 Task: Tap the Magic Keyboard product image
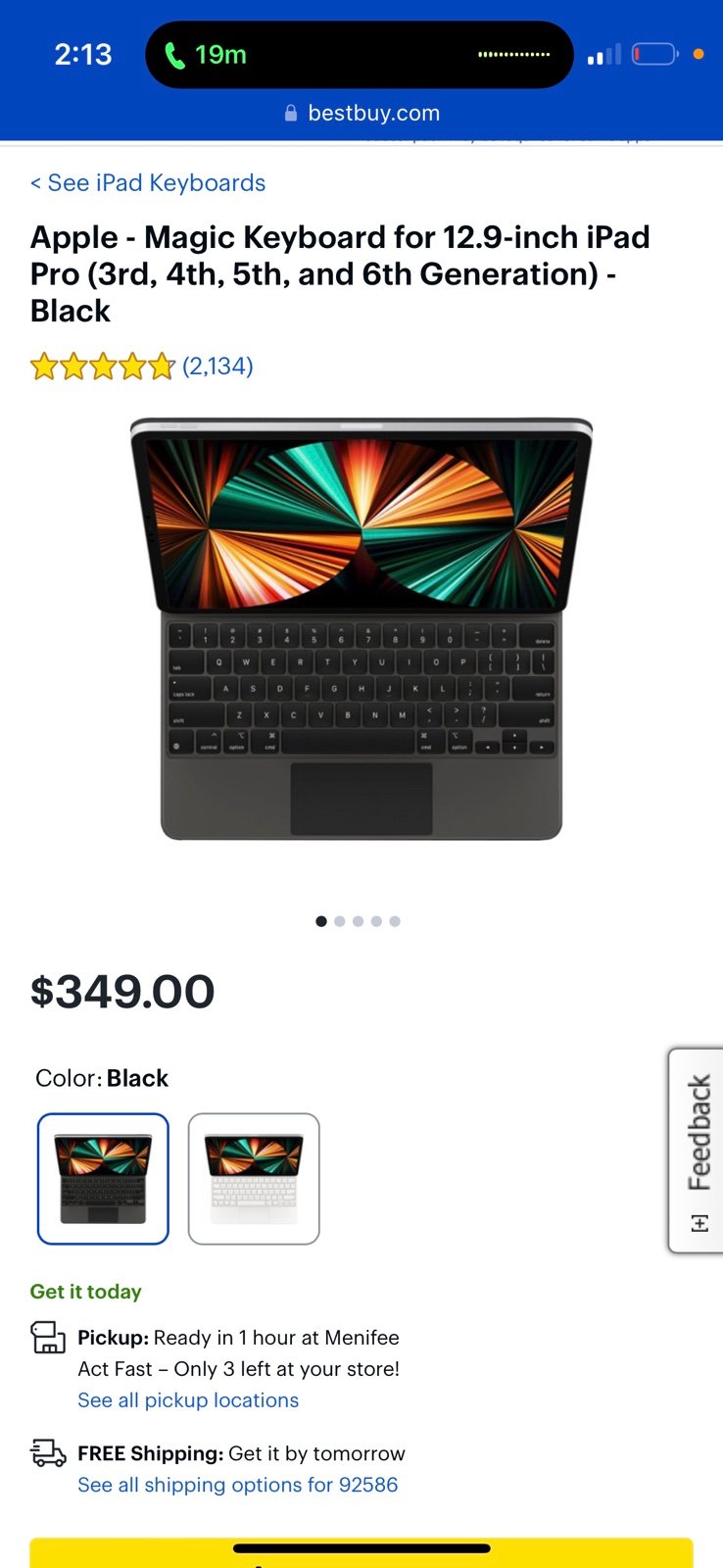coord(361,629)
